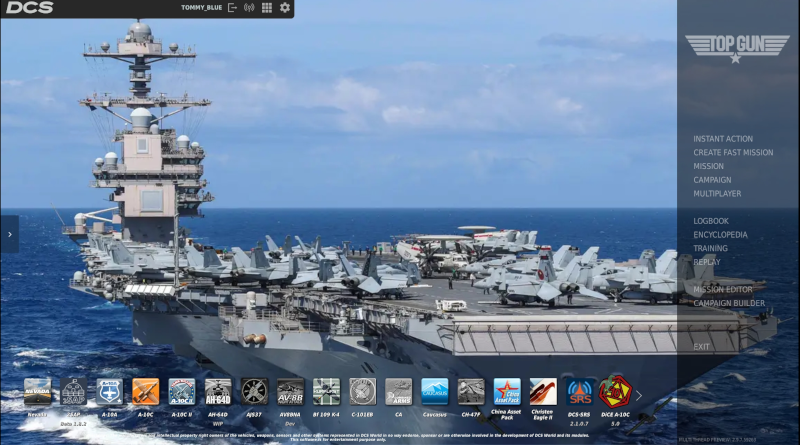Open the settings gear in top bar
This screenshot has height=445, width=800.
tap(285, 8)
